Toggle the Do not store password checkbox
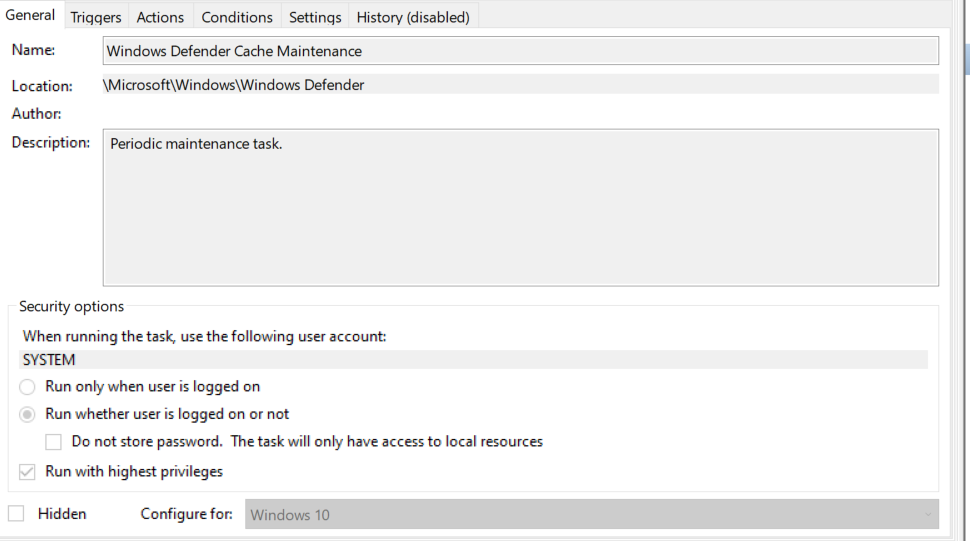The width and height of the screenshot is (970, 541). (53, 441)
